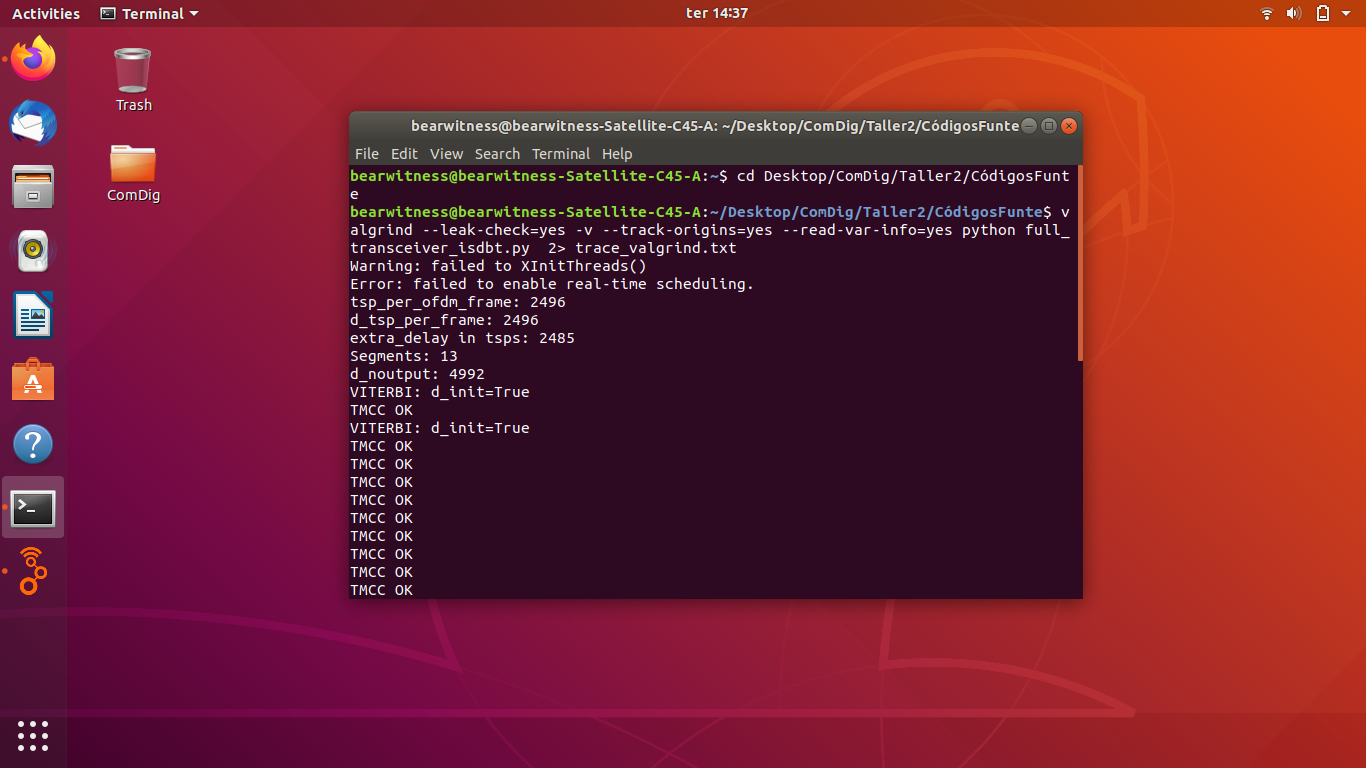The width and height of the screenshot is (1366, 768).
Task: Click the 'Error: failed to enable real-time scheduling.' line
Action: (x=552, y=284)
